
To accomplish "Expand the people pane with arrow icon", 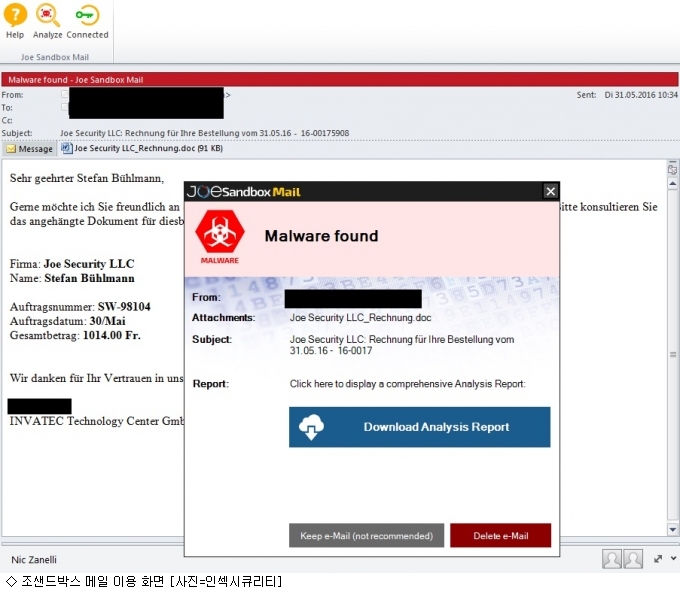I will (658, 559).
